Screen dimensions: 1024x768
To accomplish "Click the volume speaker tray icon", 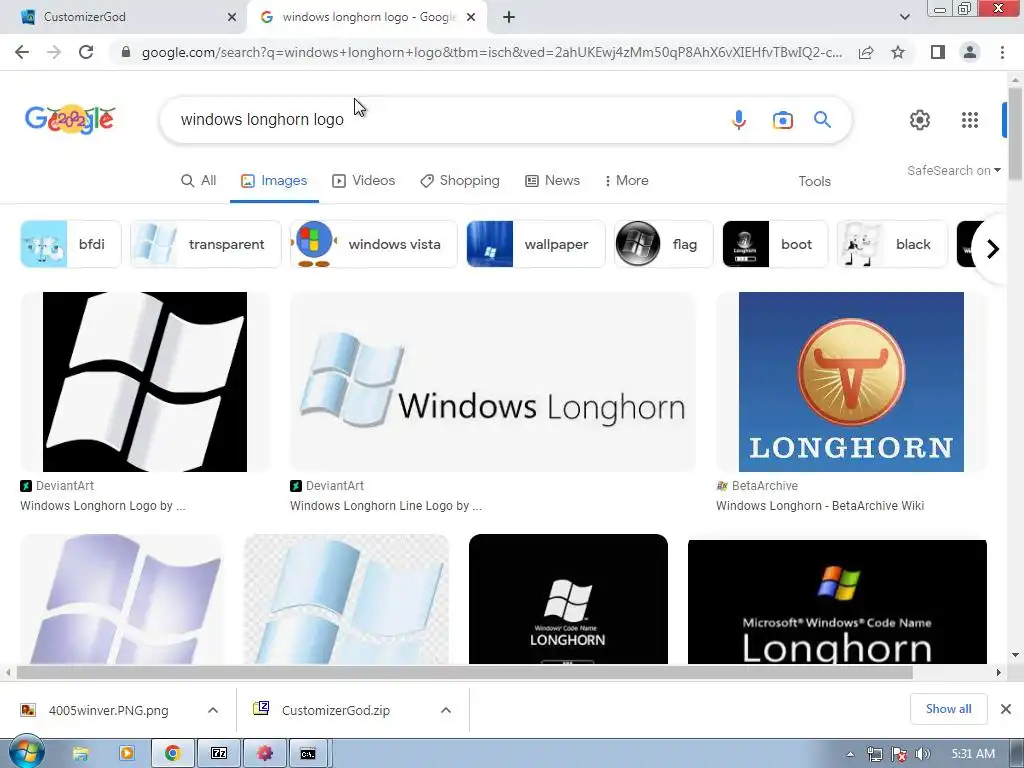I will click(923, 754).
